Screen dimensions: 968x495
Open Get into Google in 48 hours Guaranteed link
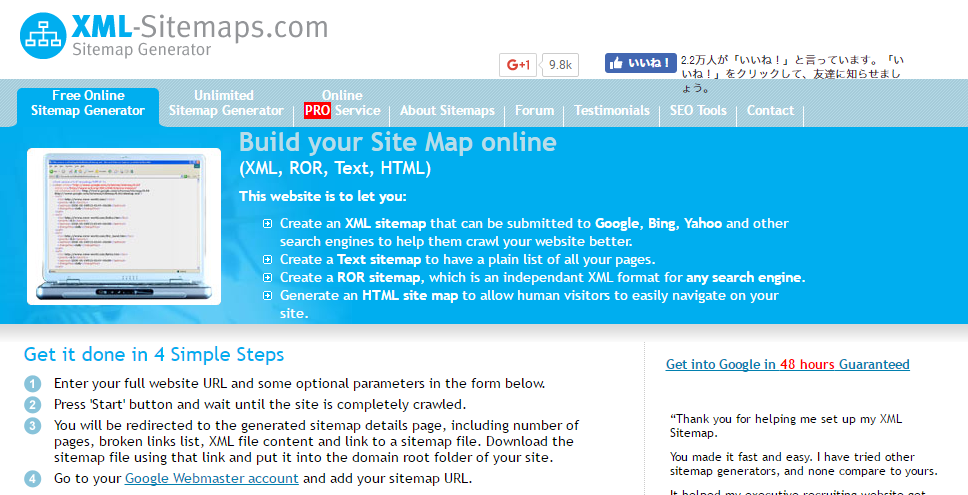(787, 364)
